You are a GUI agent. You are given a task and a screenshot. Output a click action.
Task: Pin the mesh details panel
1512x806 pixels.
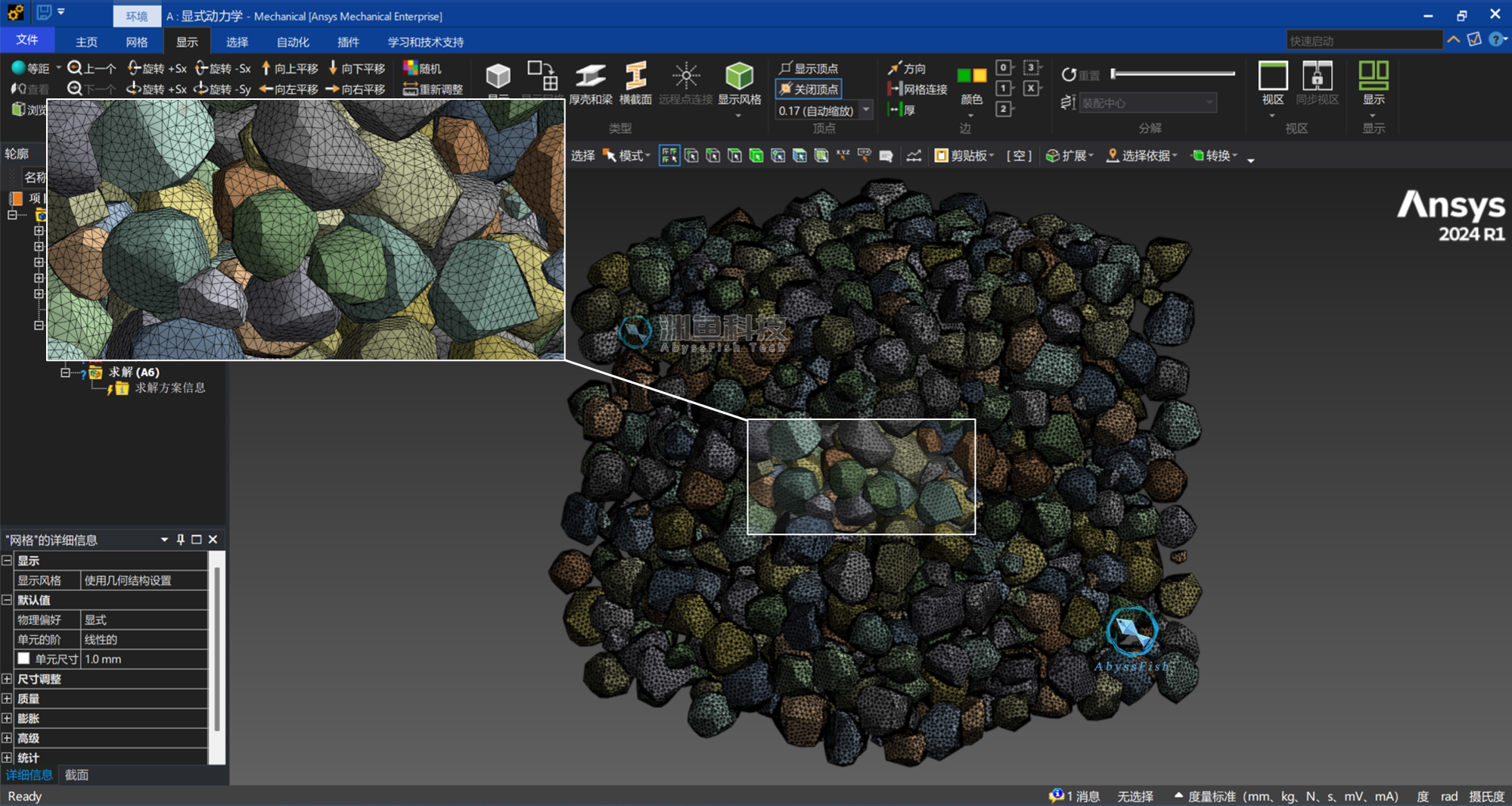[x=180, y=540]
